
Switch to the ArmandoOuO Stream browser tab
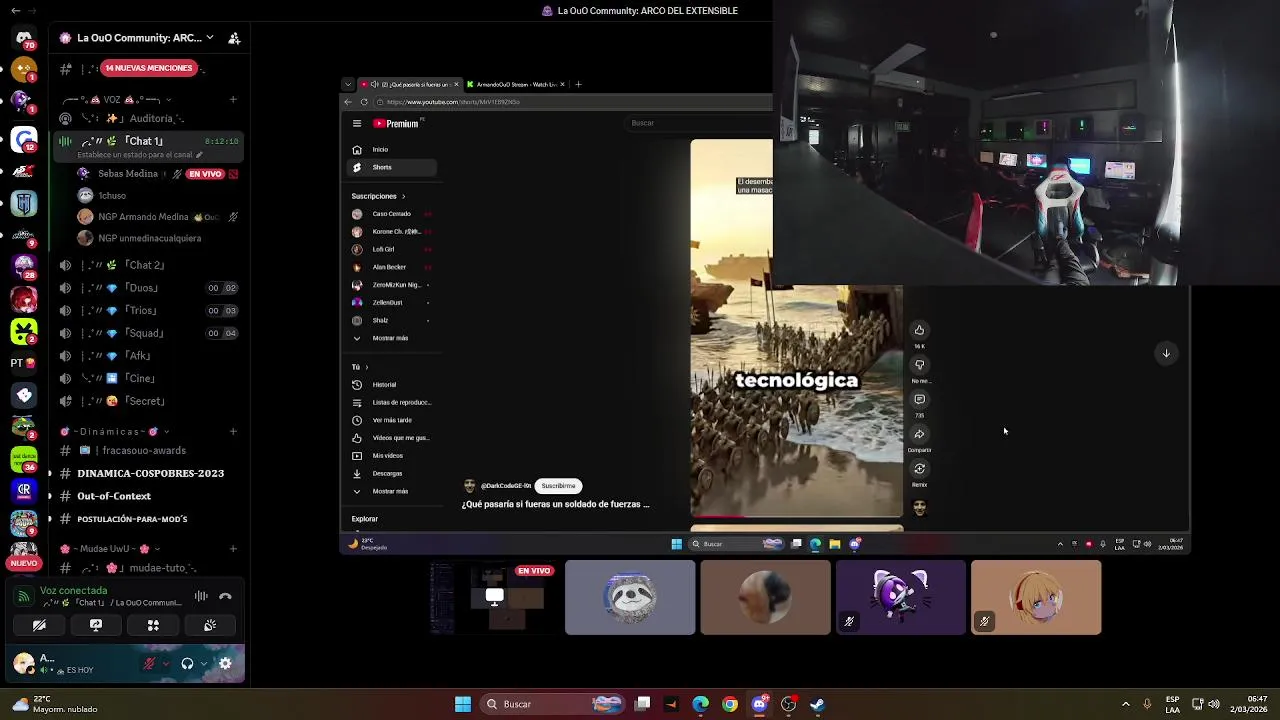(516, 84)
